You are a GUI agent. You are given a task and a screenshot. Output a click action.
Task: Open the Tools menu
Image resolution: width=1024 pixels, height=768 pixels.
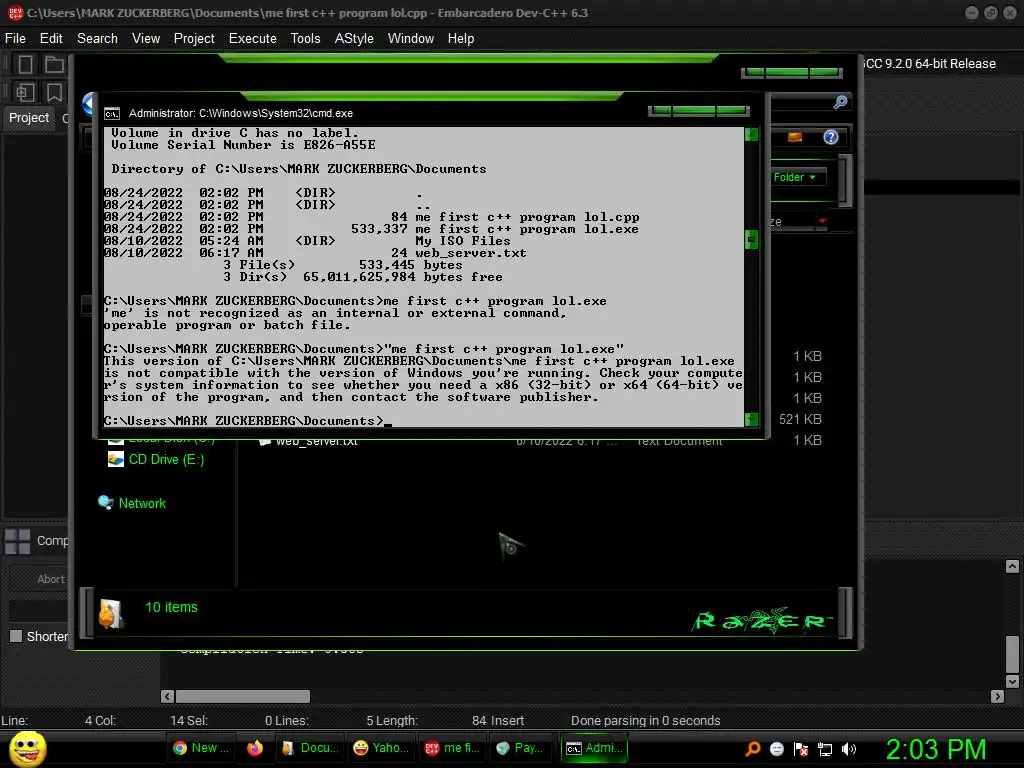click(x=306, y=39)
